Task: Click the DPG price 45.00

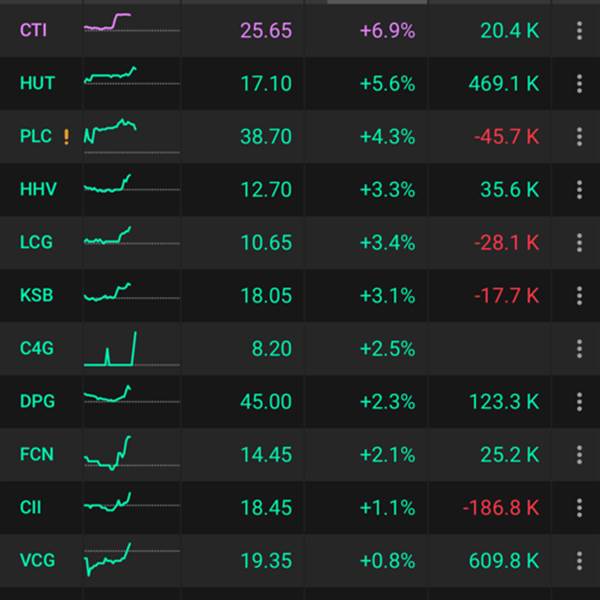Action: (x=266, y=401)
